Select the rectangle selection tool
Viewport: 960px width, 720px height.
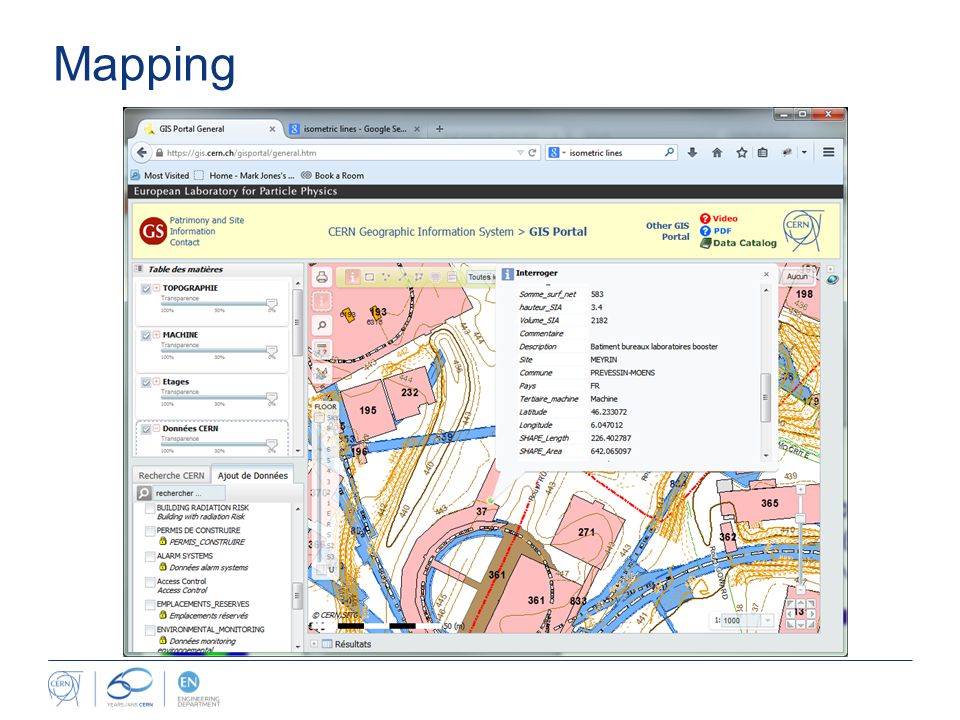coord(369,277)
